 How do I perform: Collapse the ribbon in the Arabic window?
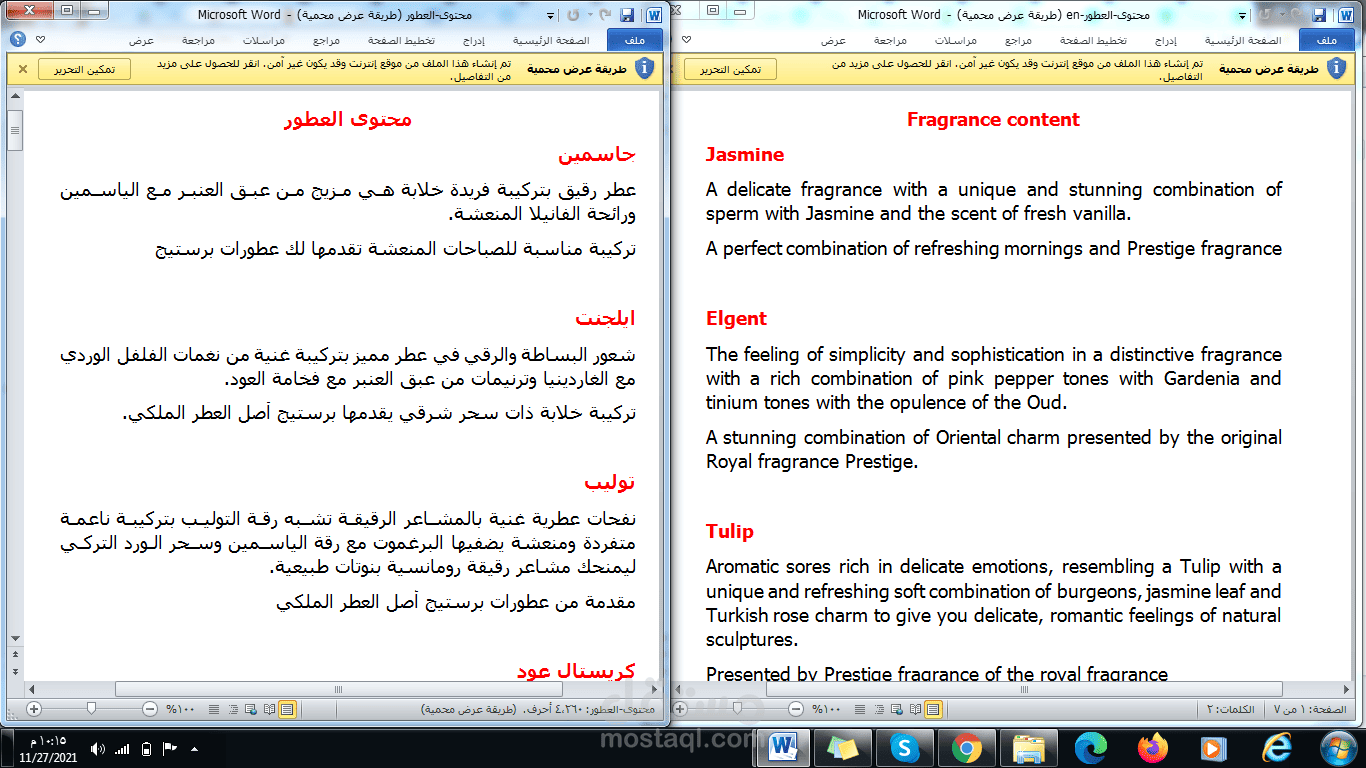coord(40,40)
